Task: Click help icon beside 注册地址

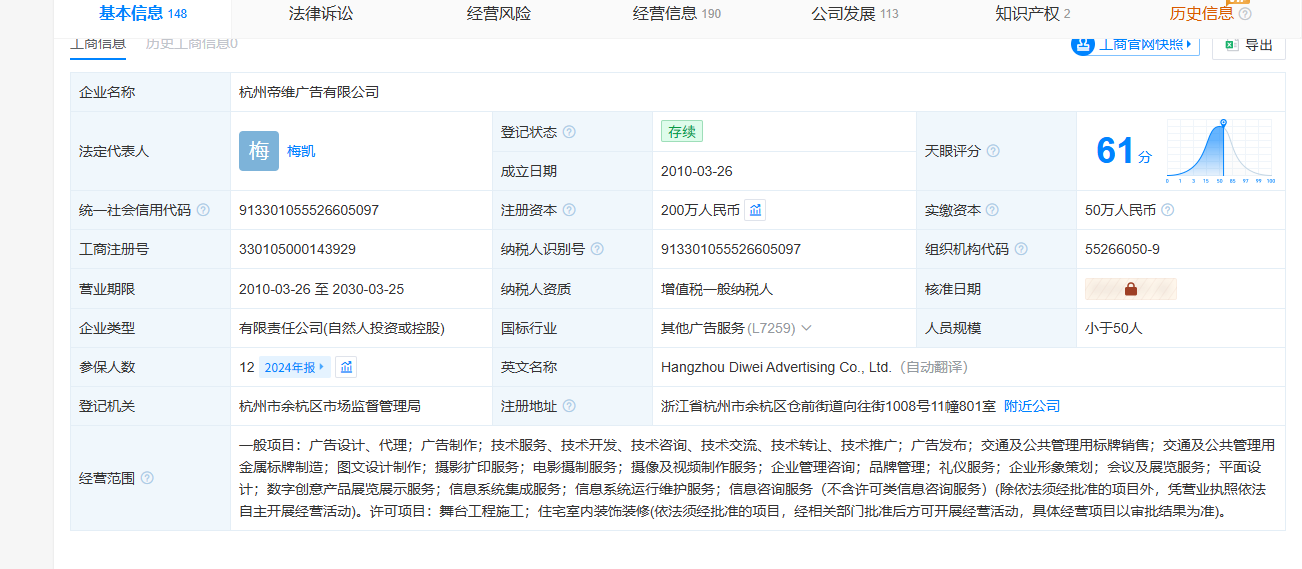Action: pyautogui.click(x=569, y=406)
